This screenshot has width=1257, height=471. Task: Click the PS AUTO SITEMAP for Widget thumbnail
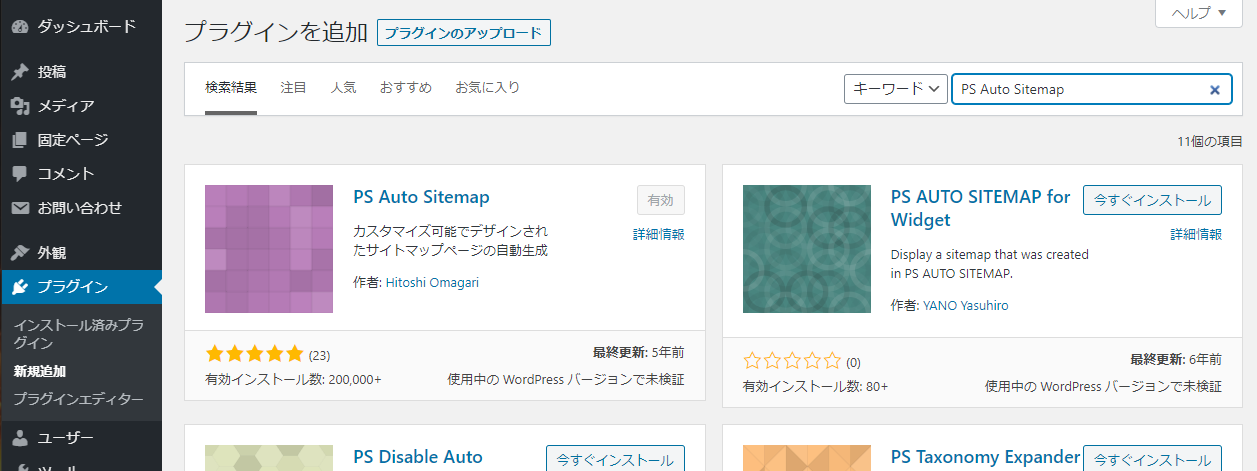point(807,249)
